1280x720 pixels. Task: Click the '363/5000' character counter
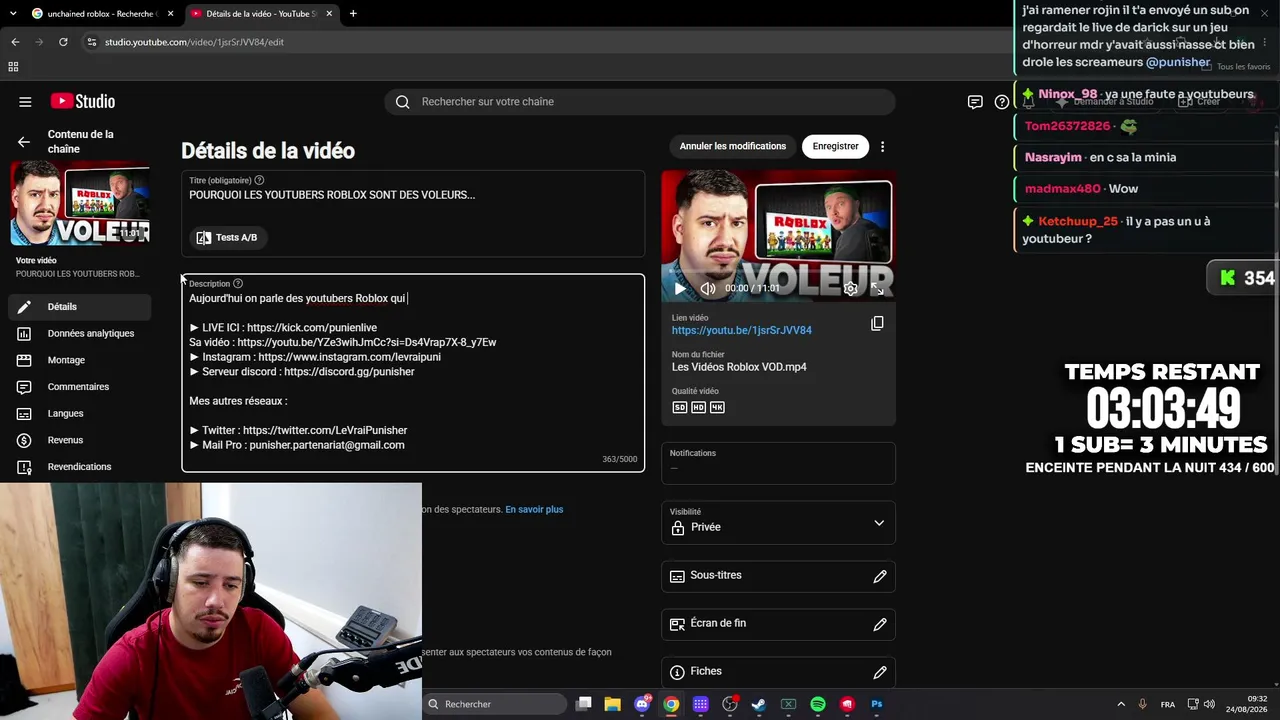[619, 459]
